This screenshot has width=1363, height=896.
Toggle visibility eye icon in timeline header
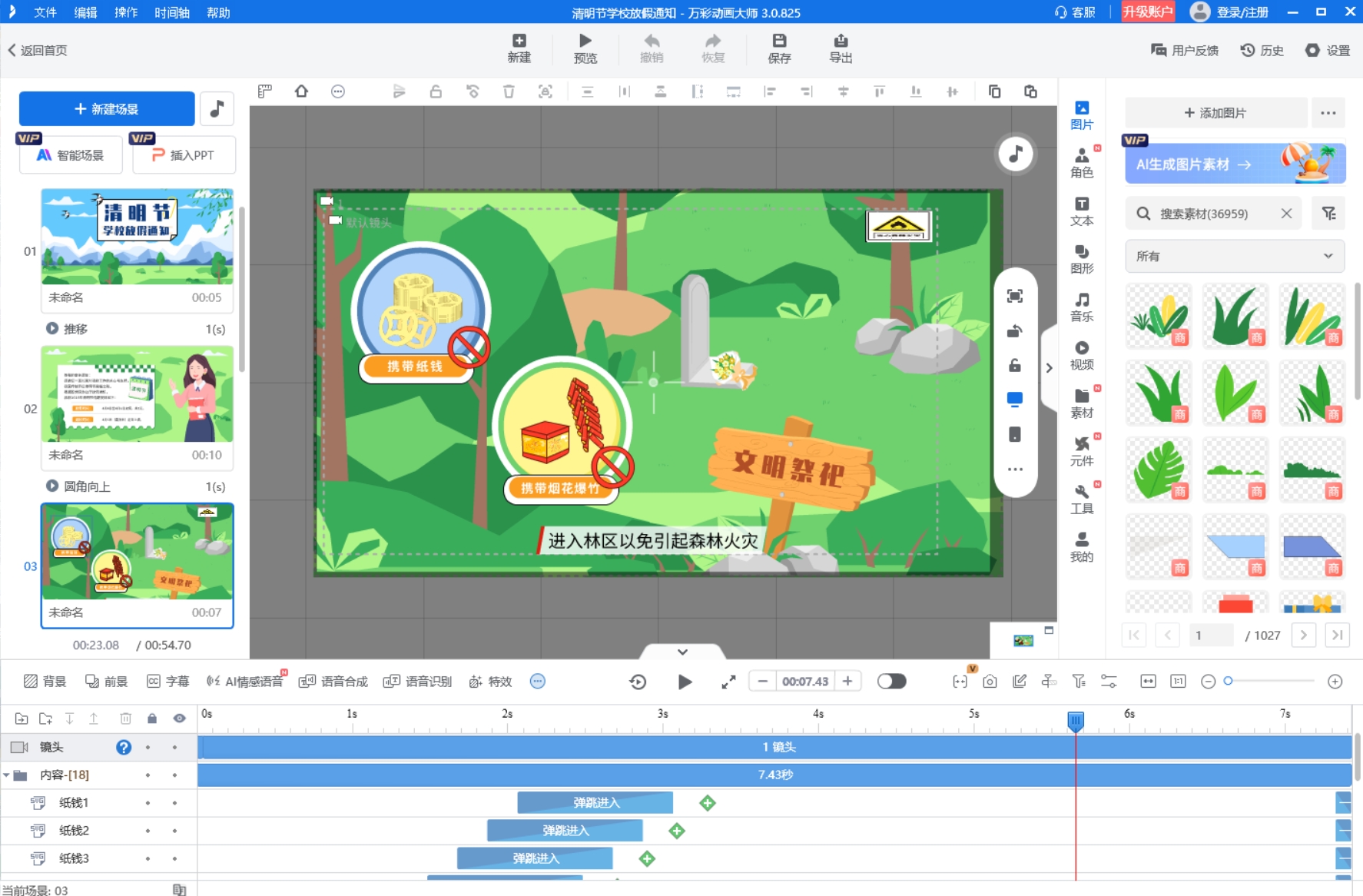[179, 718]
